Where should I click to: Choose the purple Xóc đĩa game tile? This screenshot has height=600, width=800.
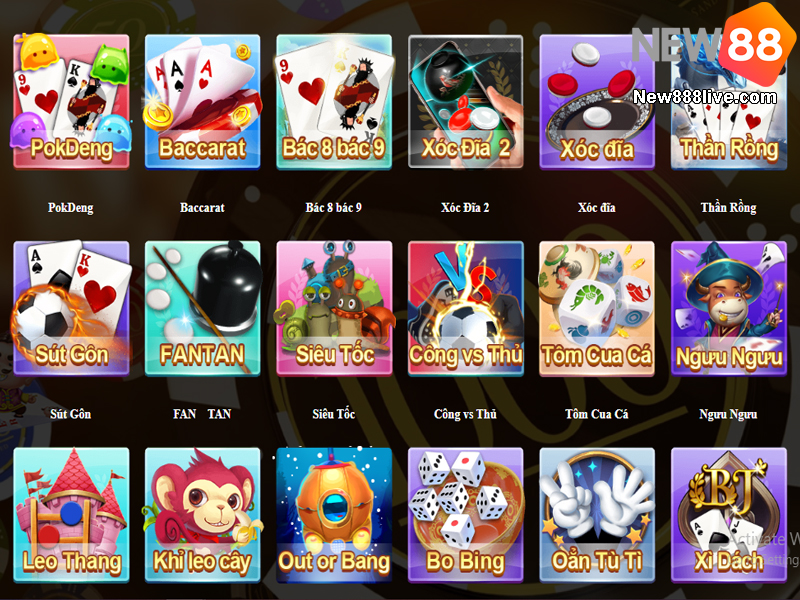(x=597, y=101)
